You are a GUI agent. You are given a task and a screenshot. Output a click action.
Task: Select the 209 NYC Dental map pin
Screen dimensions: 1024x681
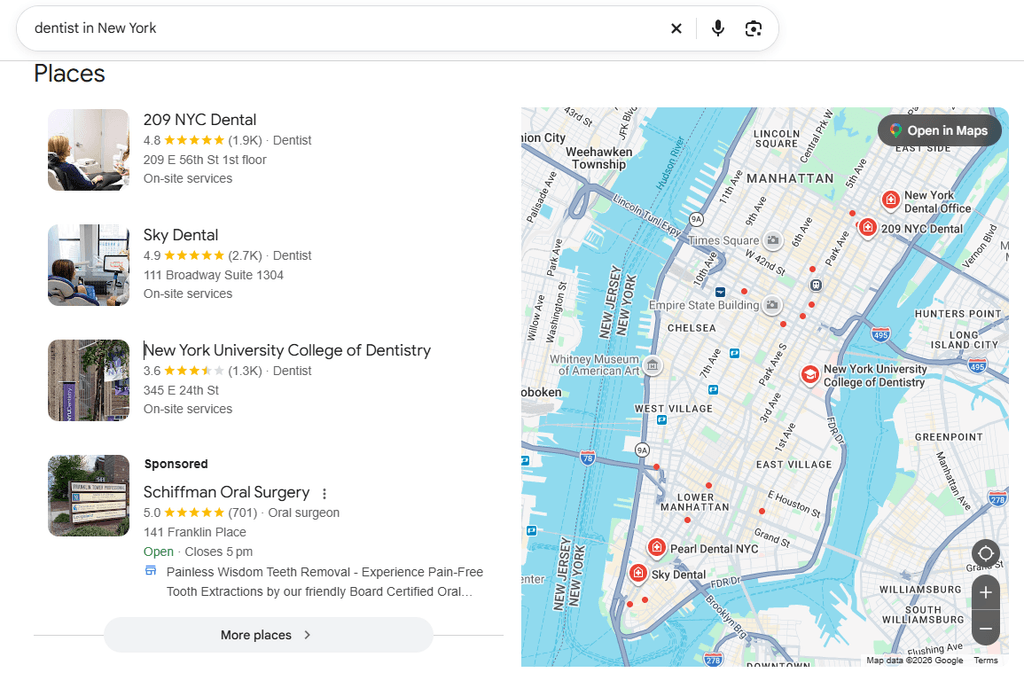(x=867, y=227)
